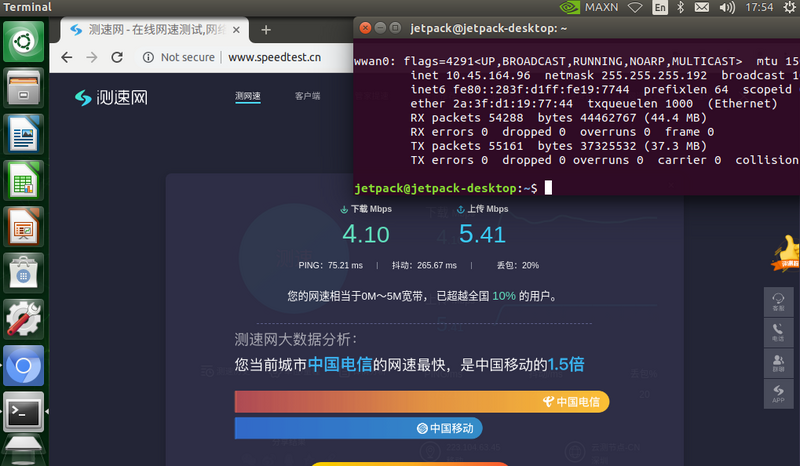Open mail messaging indicator
This screenshot has height=466, width=800.
coord(702,7)
